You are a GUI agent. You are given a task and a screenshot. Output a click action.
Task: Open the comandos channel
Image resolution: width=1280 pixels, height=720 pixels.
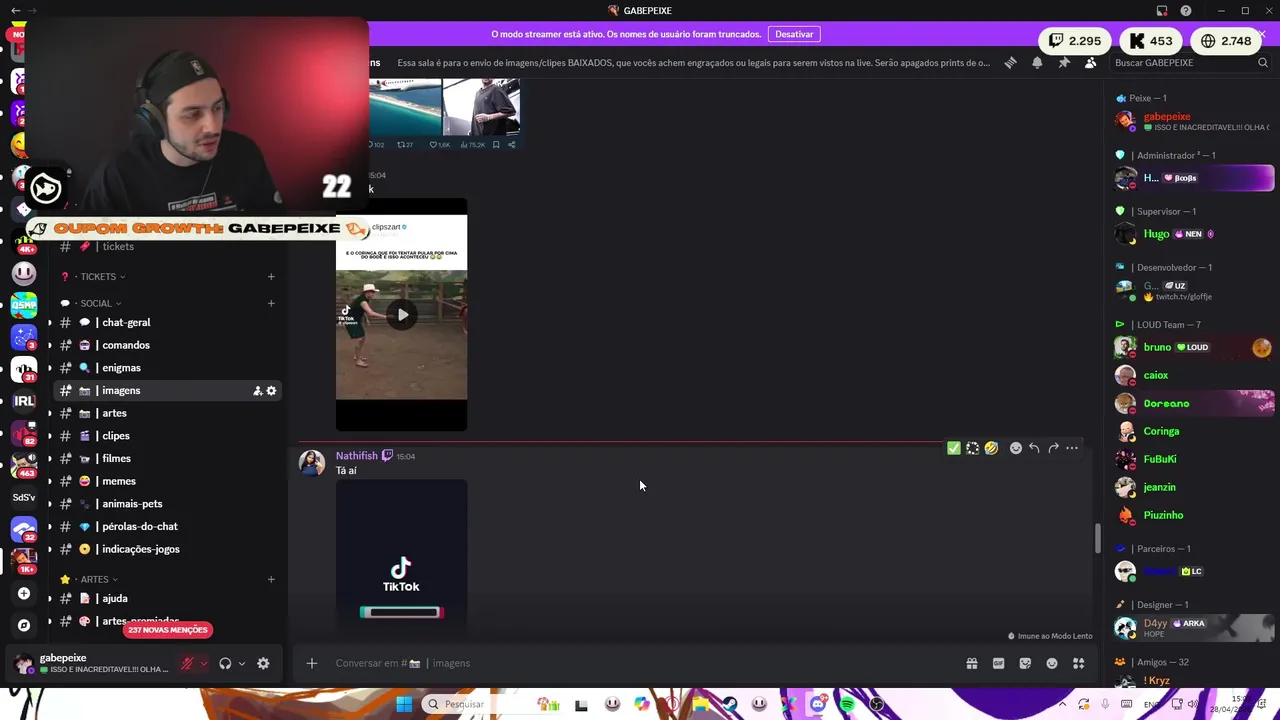tap(167, 345)
